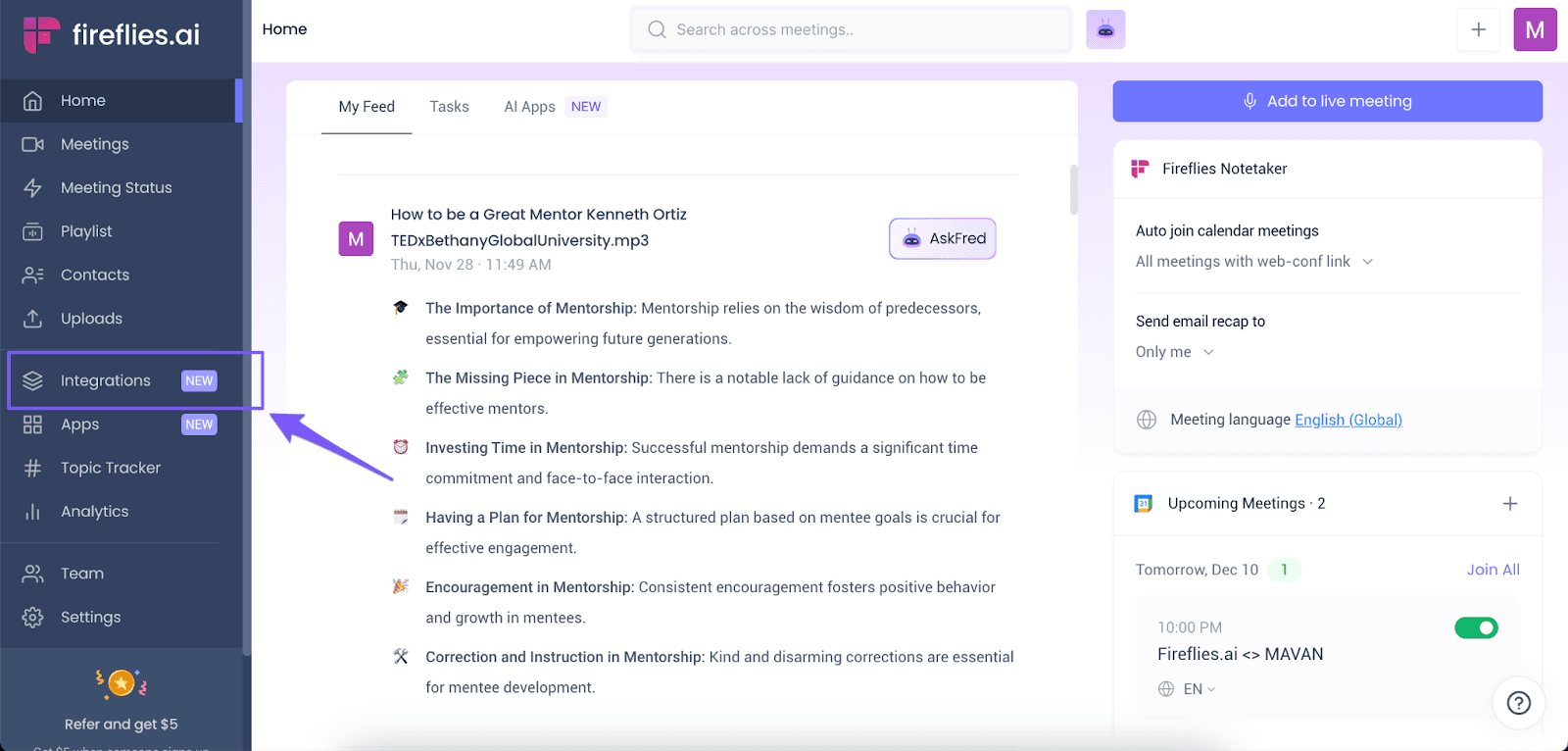Open the EN language dropdown on meeting

coord(1187,689)
